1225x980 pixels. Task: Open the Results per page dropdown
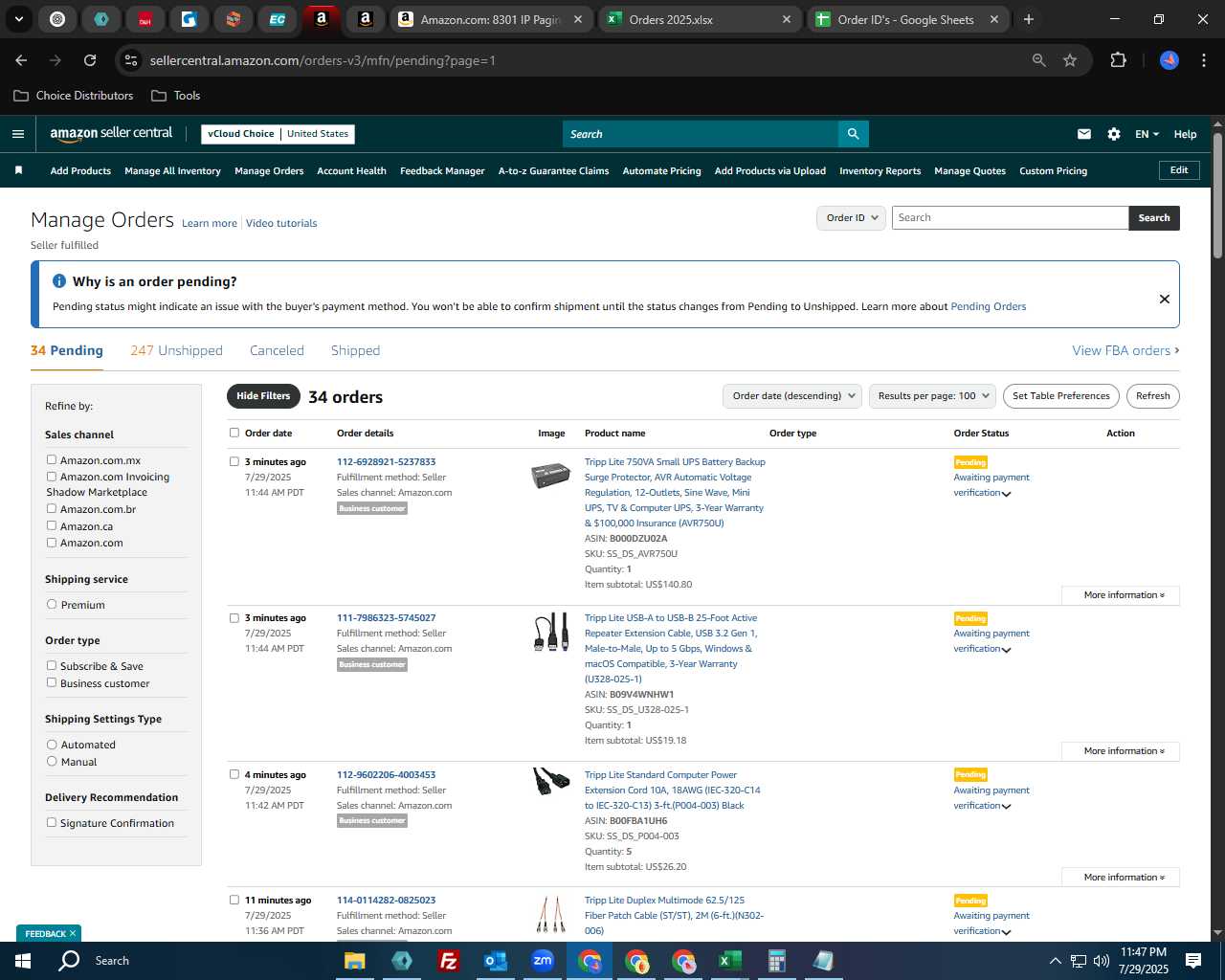click(932, 396)
